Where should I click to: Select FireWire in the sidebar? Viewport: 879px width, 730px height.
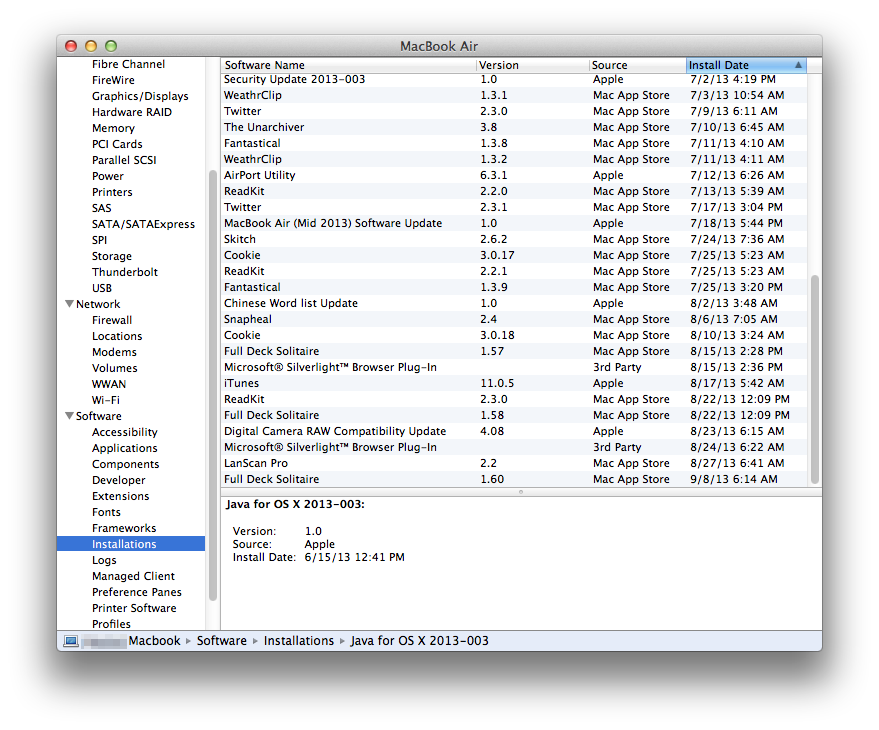(113, 80)
